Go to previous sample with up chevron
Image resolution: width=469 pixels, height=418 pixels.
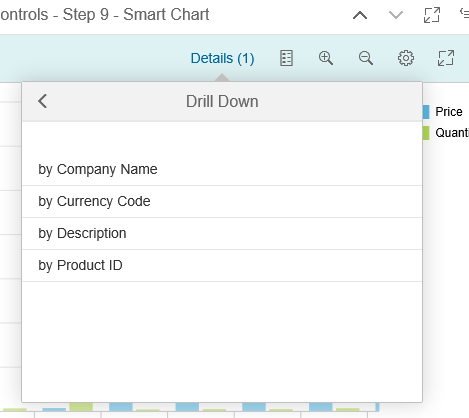(360, 15)
